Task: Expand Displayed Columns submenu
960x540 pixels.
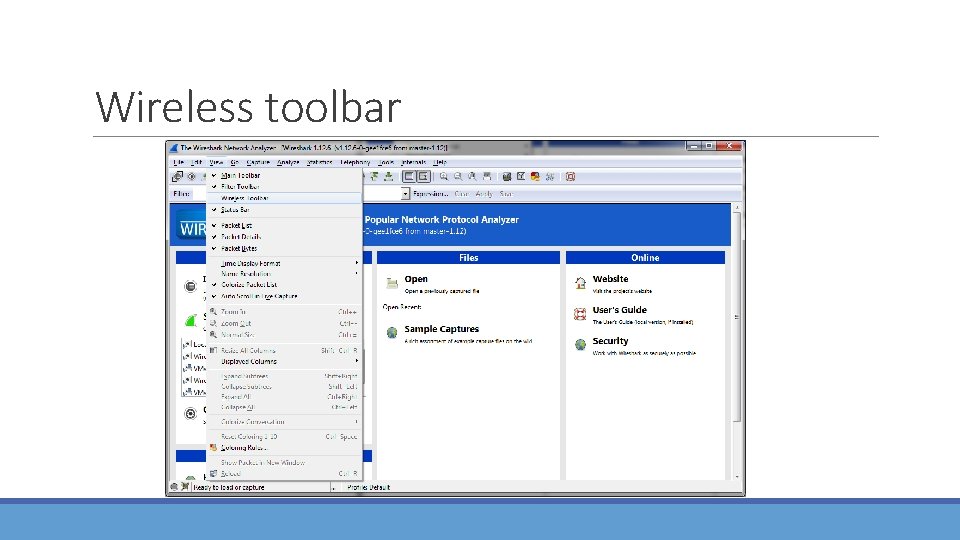Action: tap(284, 361)
